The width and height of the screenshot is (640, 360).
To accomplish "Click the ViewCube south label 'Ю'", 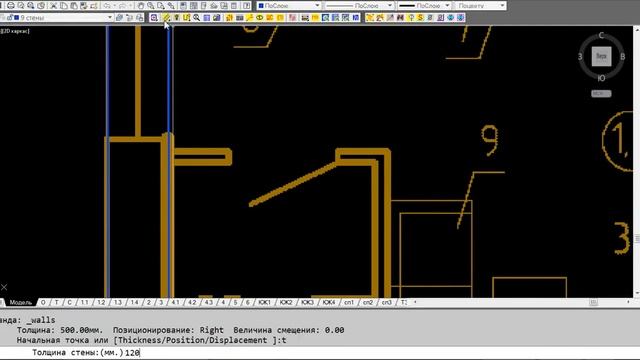I will [x=601, y=78].
